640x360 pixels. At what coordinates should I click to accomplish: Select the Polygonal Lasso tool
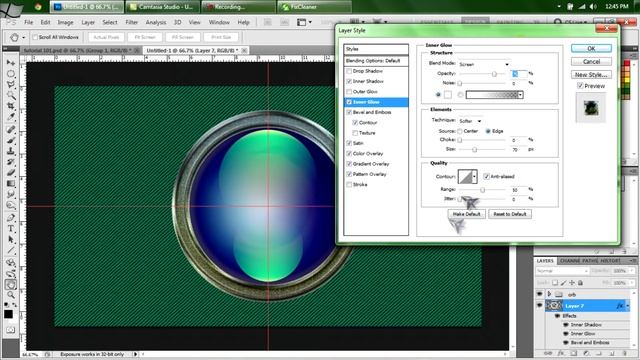click(11, 84)
